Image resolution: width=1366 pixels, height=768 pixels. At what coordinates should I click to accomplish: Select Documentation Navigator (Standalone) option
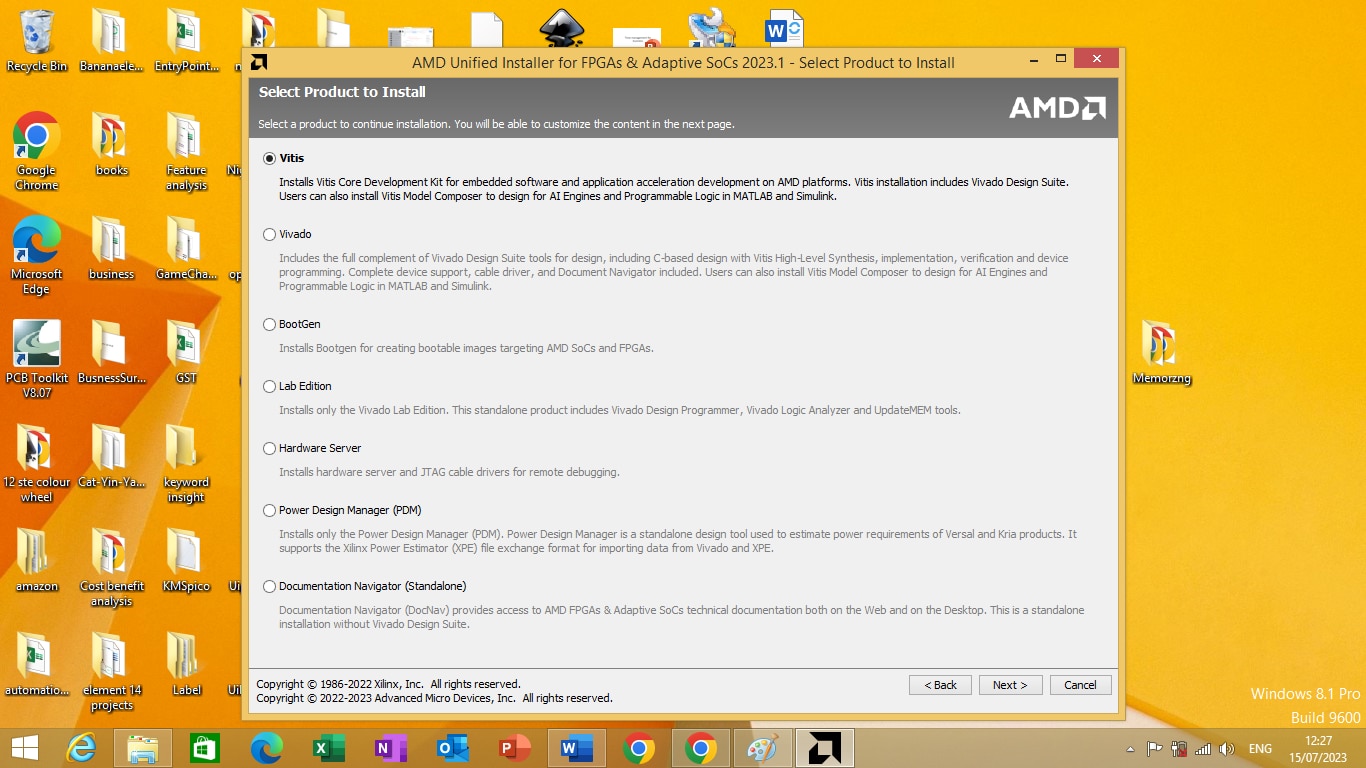(x=269, y=586)
